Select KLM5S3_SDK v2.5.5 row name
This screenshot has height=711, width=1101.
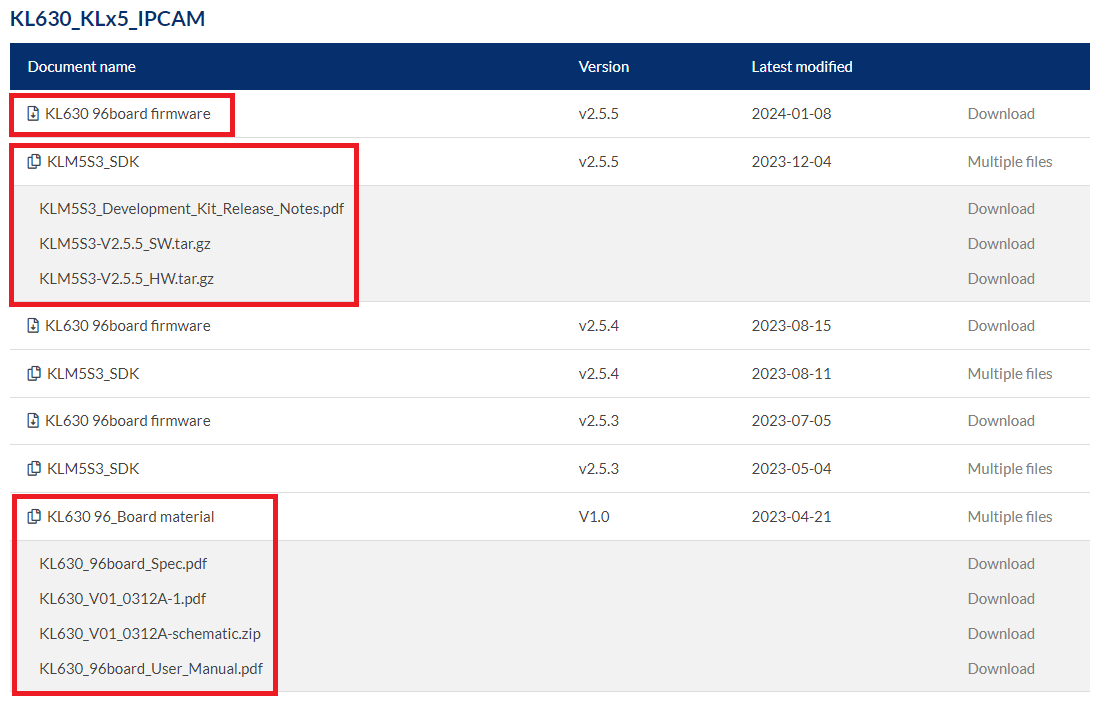pyautogui.click(x=93, y=161)
